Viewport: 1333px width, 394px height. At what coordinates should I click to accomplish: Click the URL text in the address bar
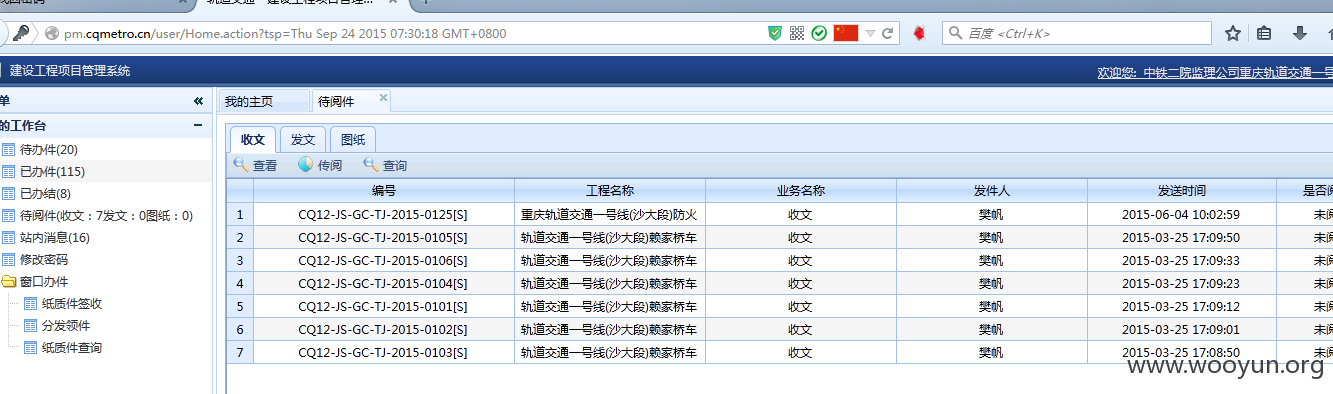click(x=285, y=34)
